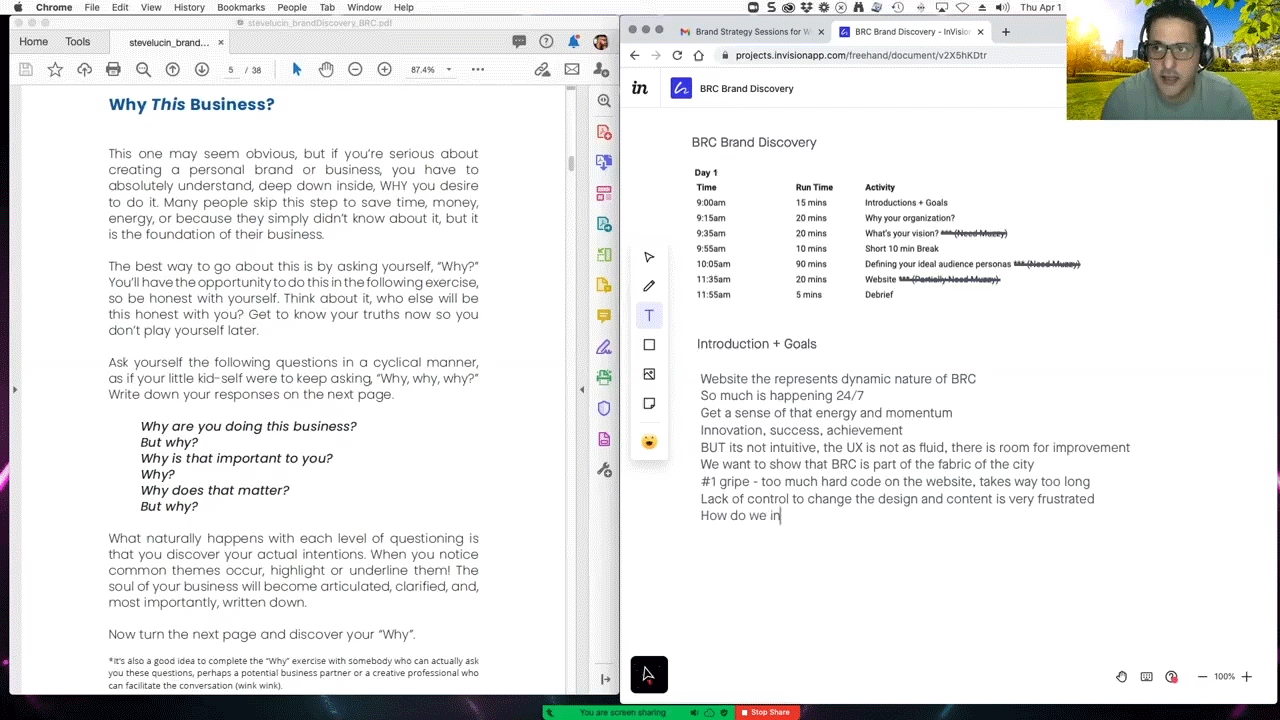This screenshot has width=1280, height=720.
Task: Zoom out with the minus circle icon
Action: coord(355,69)
